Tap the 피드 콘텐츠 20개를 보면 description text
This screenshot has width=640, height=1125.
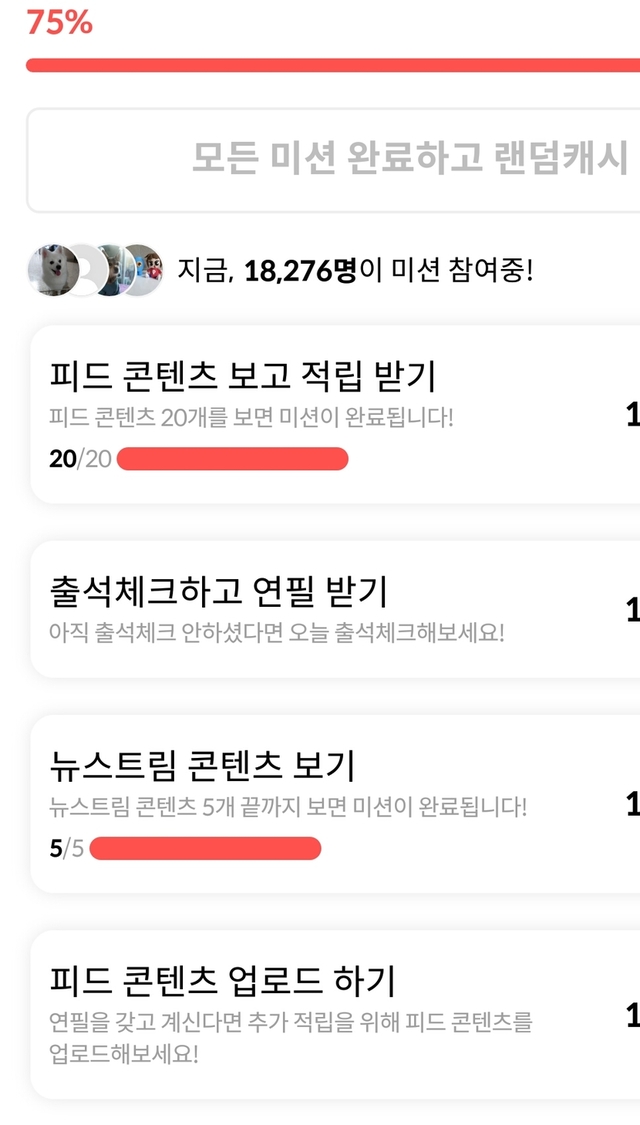[251, 416]
